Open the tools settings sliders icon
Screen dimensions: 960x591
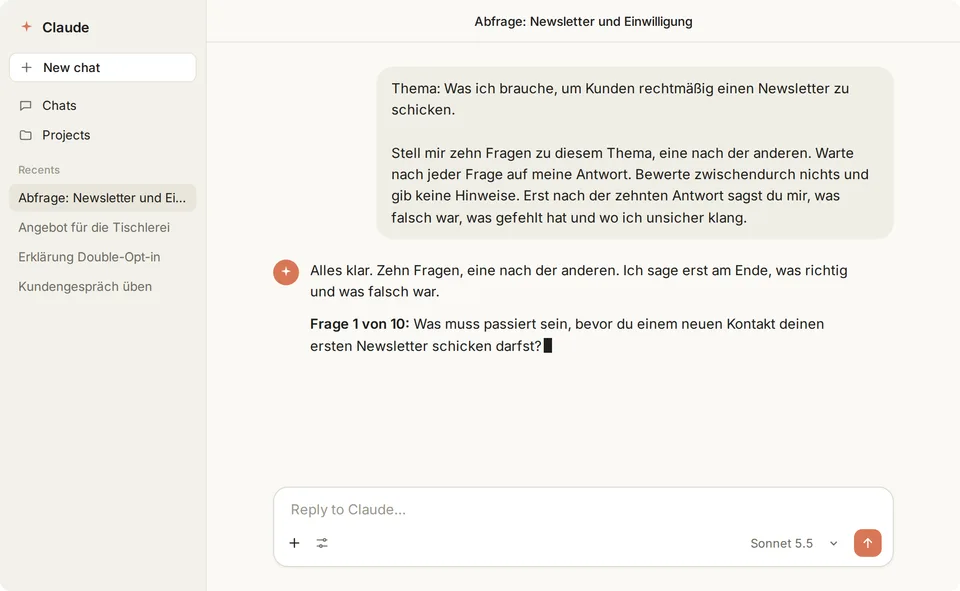pos(322,543)
